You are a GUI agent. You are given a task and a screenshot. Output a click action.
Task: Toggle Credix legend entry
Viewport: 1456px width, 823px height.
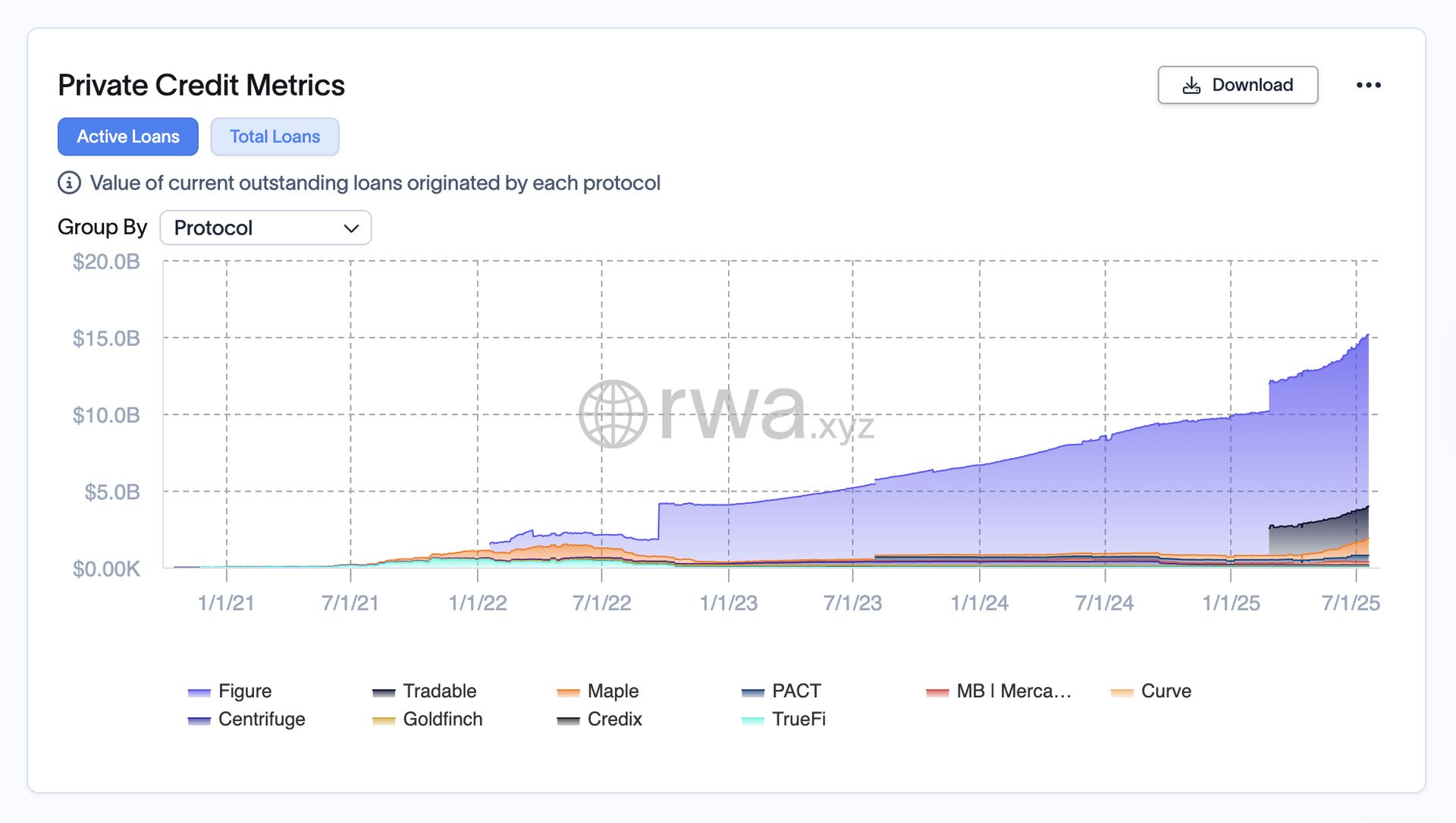point(614,719)
